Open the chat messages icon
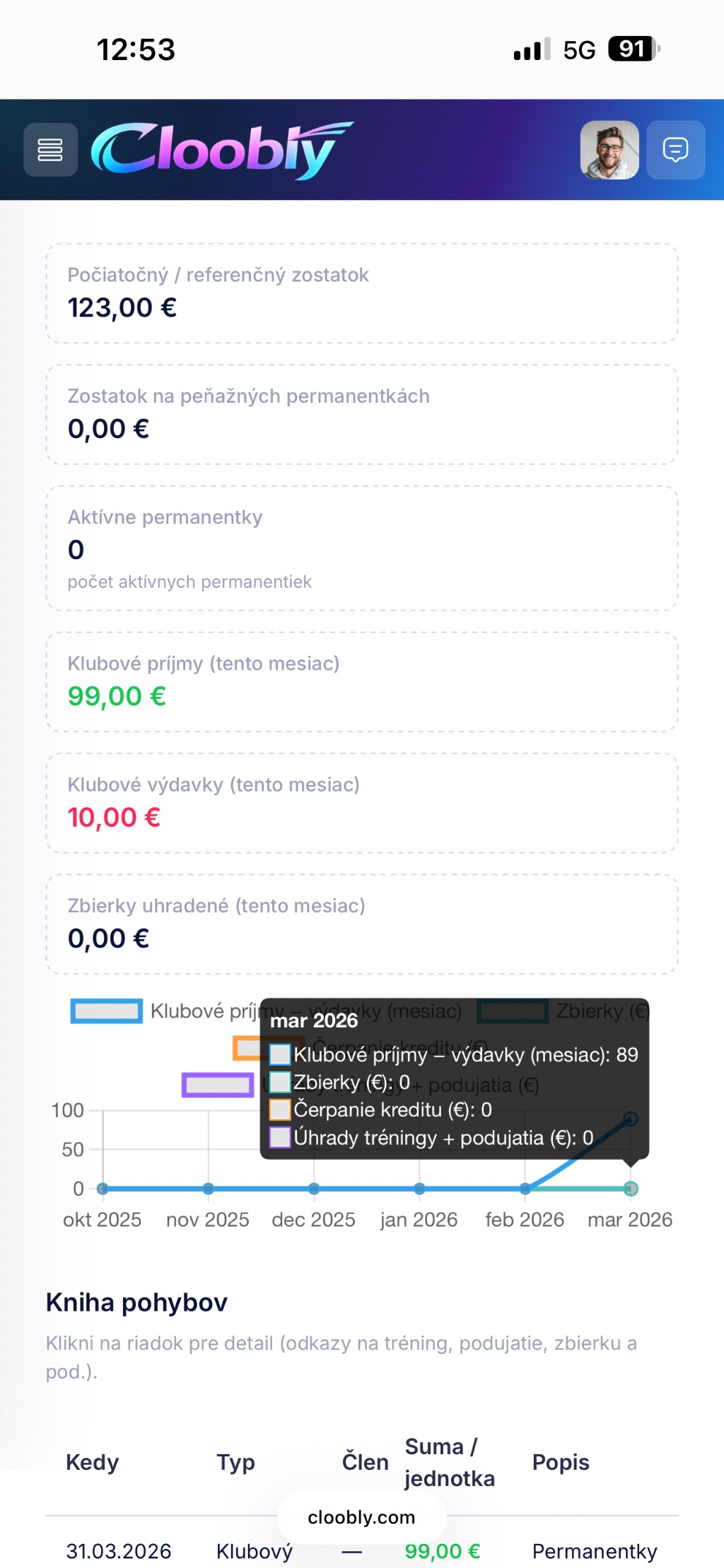 coord(676,150)
